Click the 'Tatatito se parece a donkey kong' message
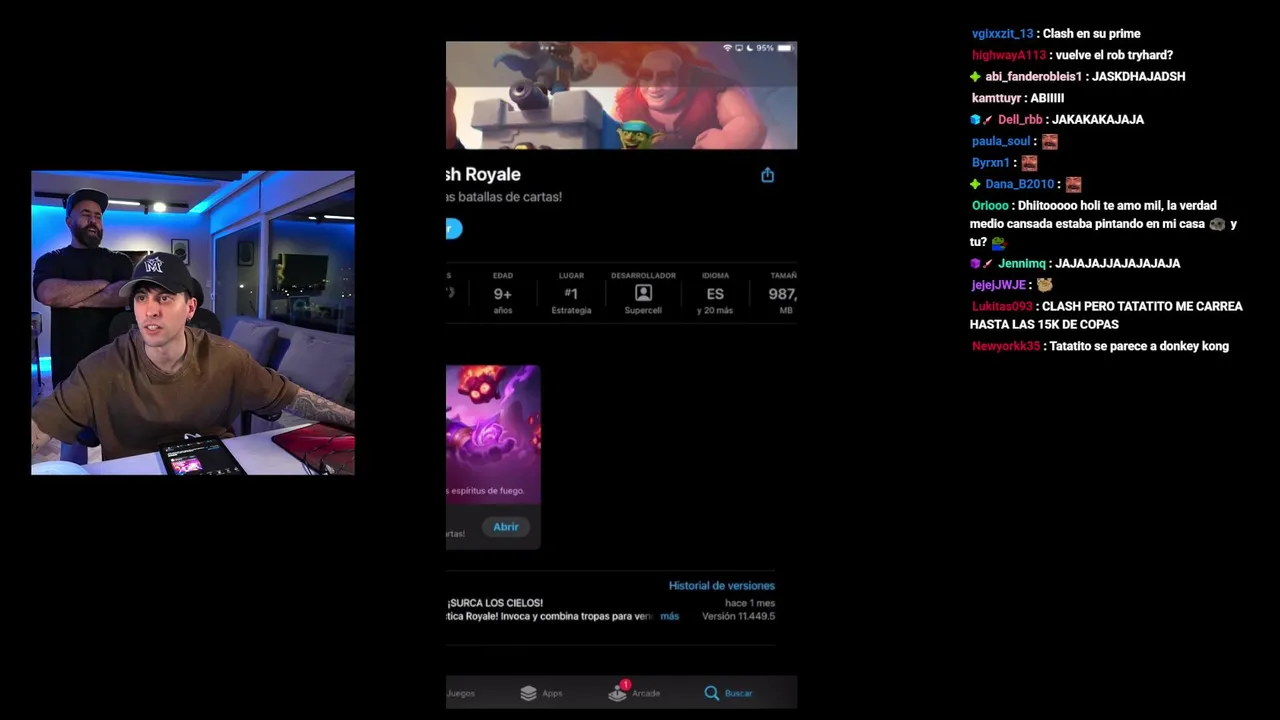Image resolution: width=1280 pixels, height=720 pixels. click(1139, 346)
